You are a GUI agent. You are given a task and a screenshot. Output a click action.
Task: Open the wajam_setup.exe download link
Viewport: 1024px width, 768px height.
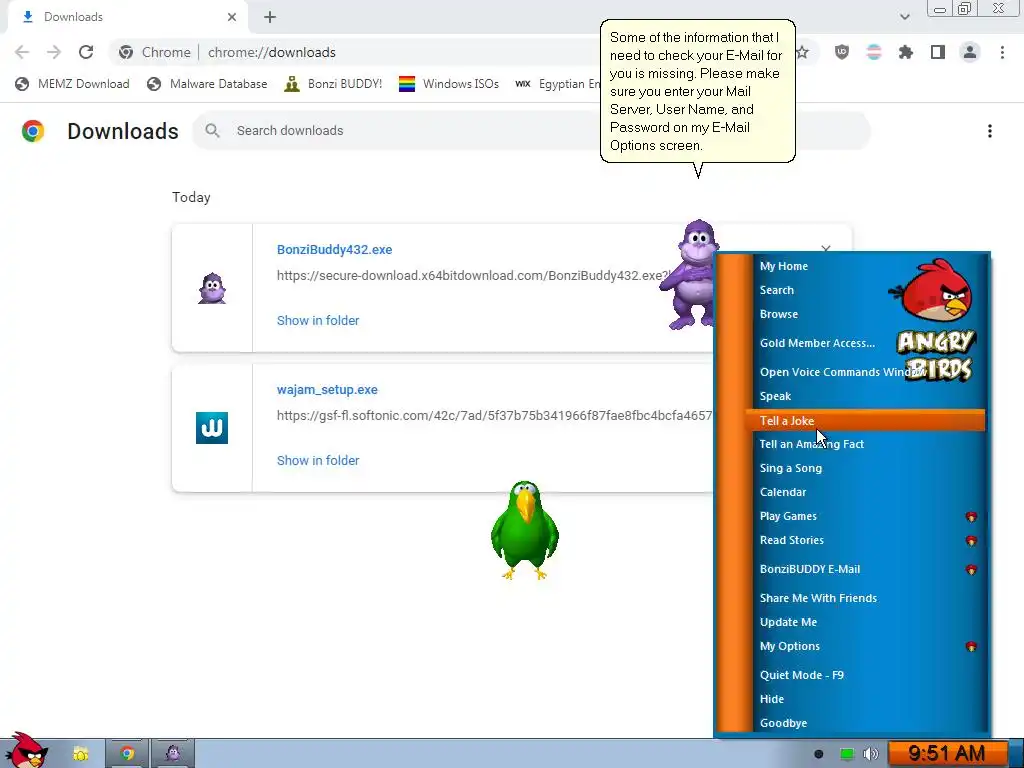pyautogui.click(x=327, y=390)
